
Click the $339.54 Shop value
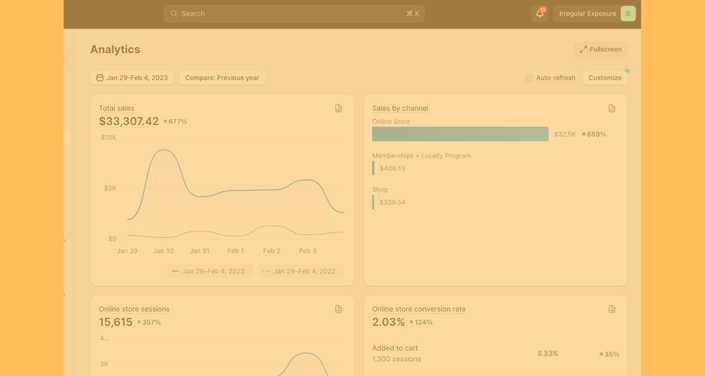(x=392, y=202)
